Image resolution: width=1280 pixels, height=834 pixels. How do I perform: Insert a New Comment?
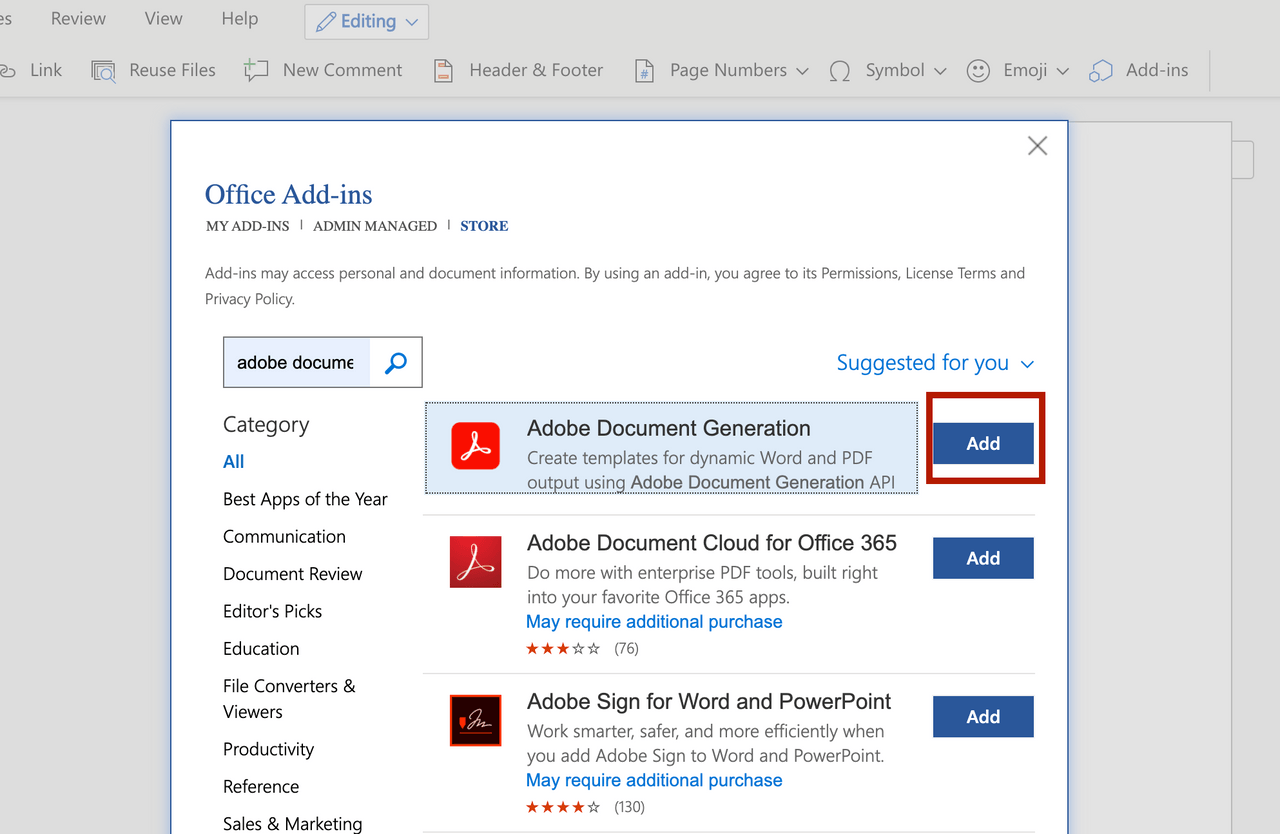323,70
